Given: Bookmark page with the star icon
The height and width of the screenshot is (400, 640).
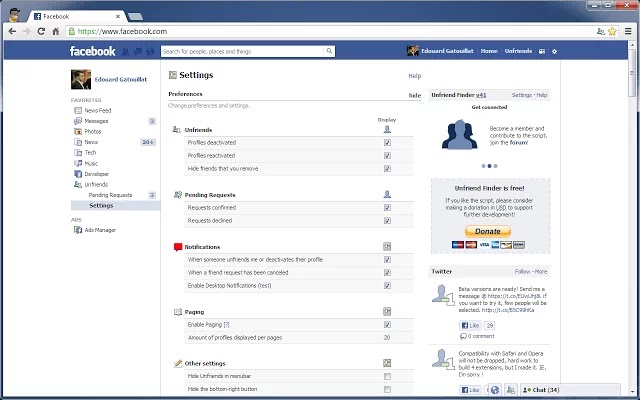Looking at the screenshot, I should (612, 31).
